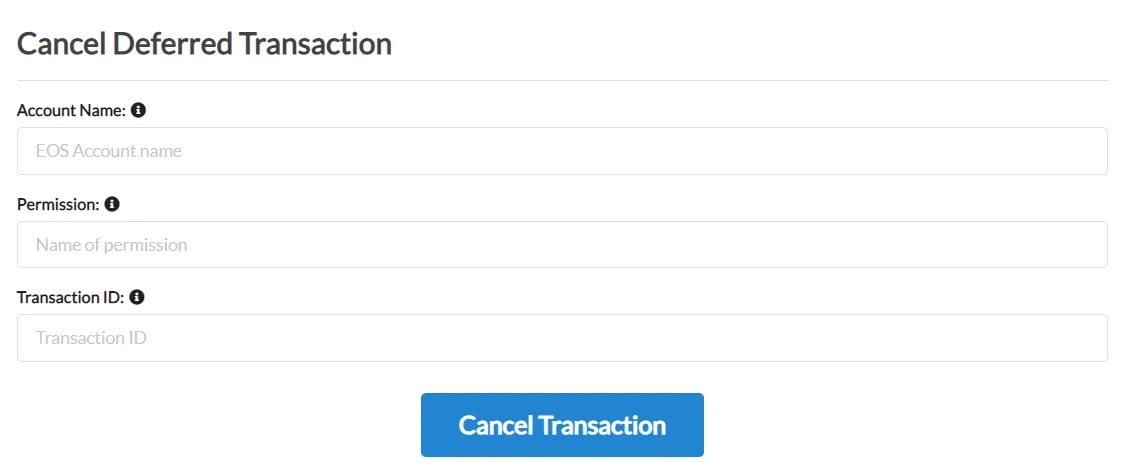
Task: Open the Permission info tooltip icon
Action: (x=112, y=204)
